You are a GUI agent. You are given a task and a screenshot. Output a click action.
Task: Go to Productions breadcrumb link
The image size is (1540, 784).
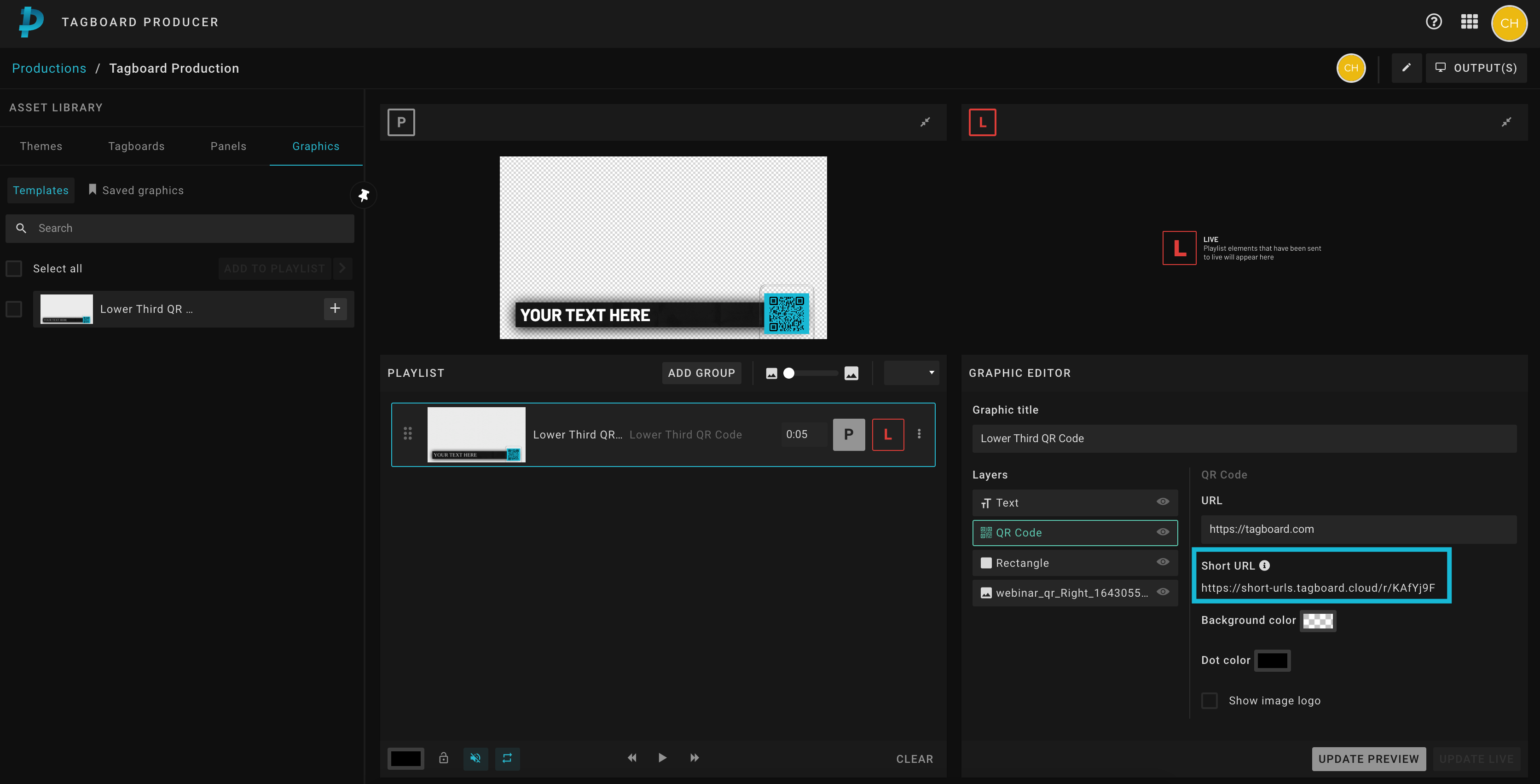(49, 68)
